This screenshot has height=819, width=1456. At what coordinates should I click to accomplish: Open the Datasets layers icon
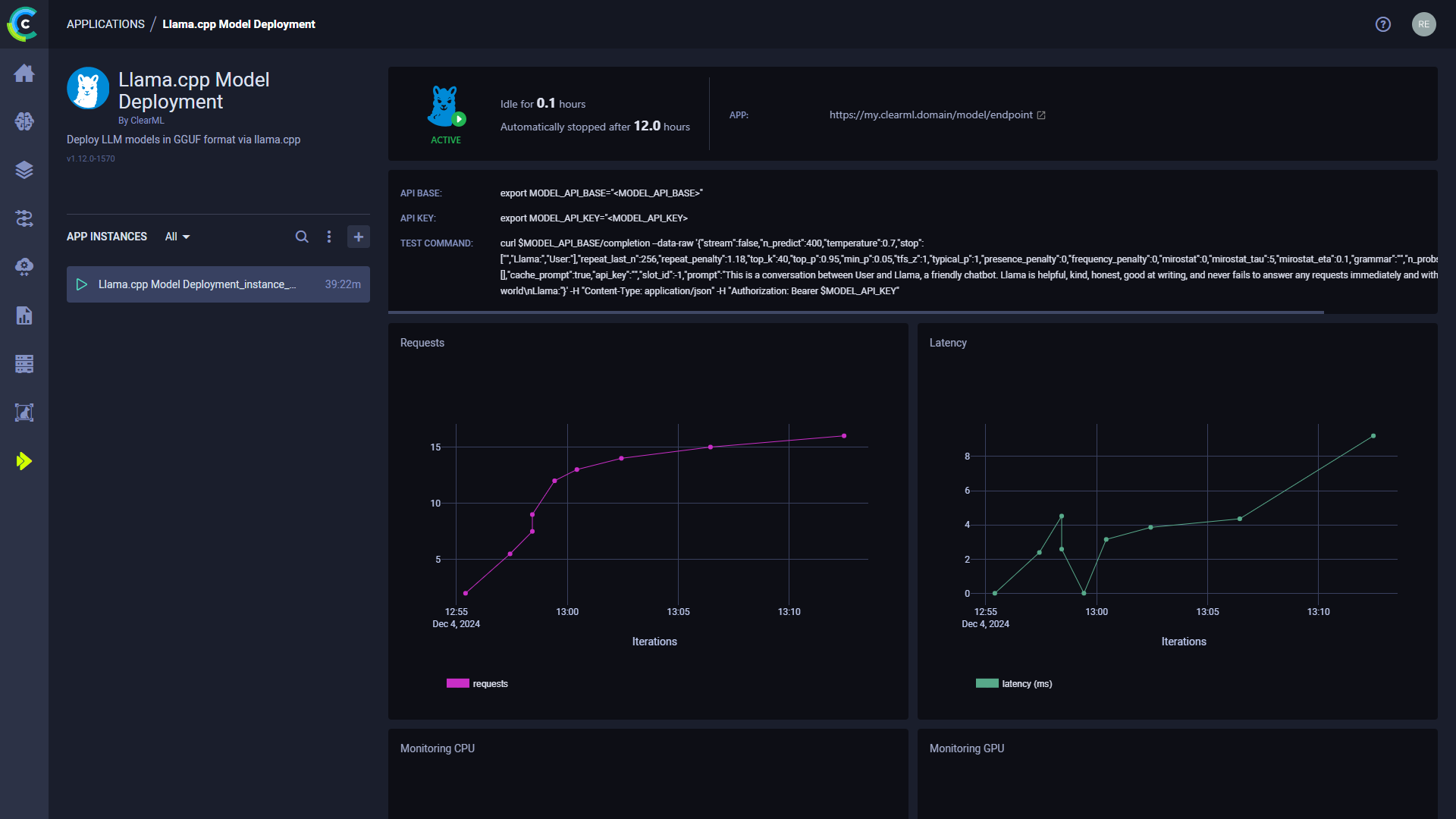coord(24,170)
